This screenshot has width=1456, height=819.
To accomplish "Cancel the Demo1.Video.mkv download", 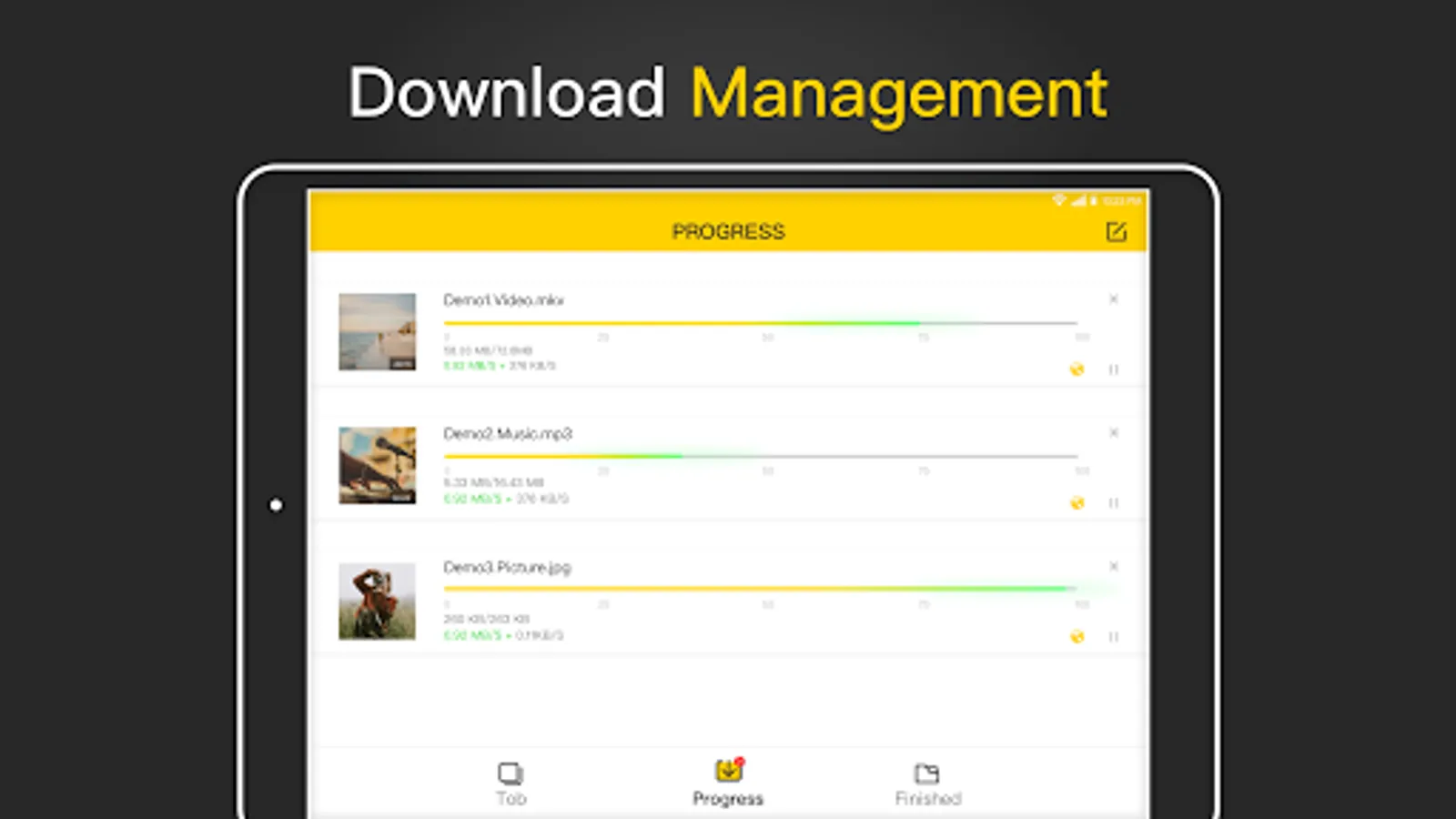I will click(1114, 298).
